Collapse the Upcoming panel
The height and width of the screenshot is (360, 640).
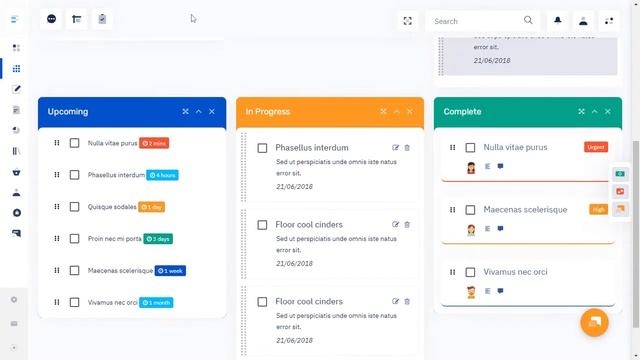pos(199,111)
